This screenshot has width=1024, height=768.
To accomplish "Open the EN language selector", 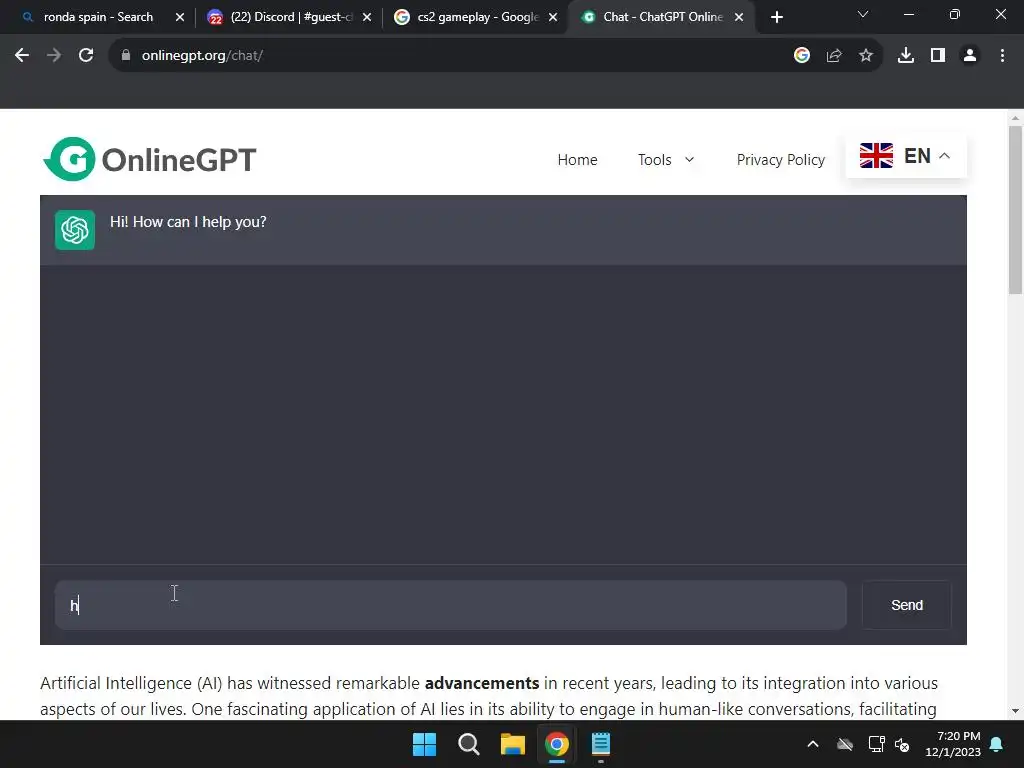I will (x=906, y=156).
